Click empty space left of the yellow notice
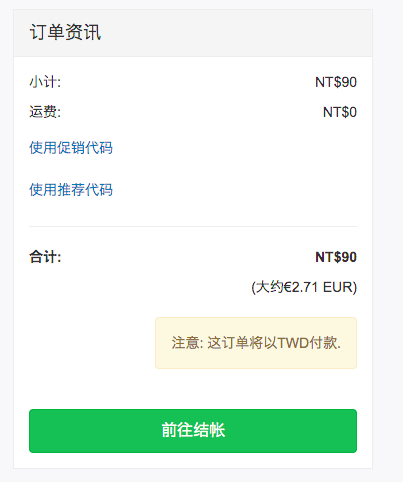The width and height of the screenshot is (403, 482). (92, 343)
